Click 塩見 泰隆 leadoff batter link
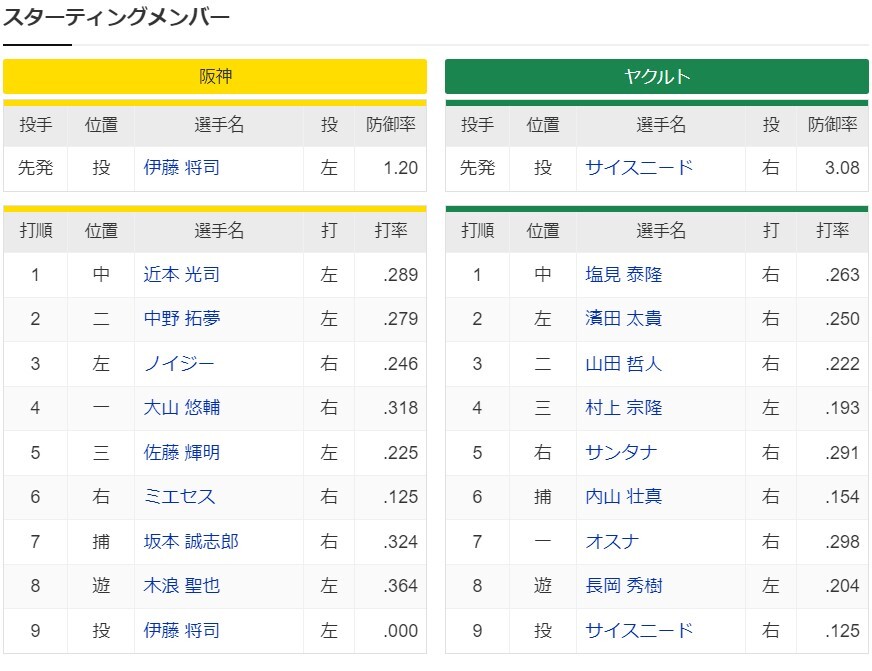This screenshot has width=872, height=671. point(623,274)
